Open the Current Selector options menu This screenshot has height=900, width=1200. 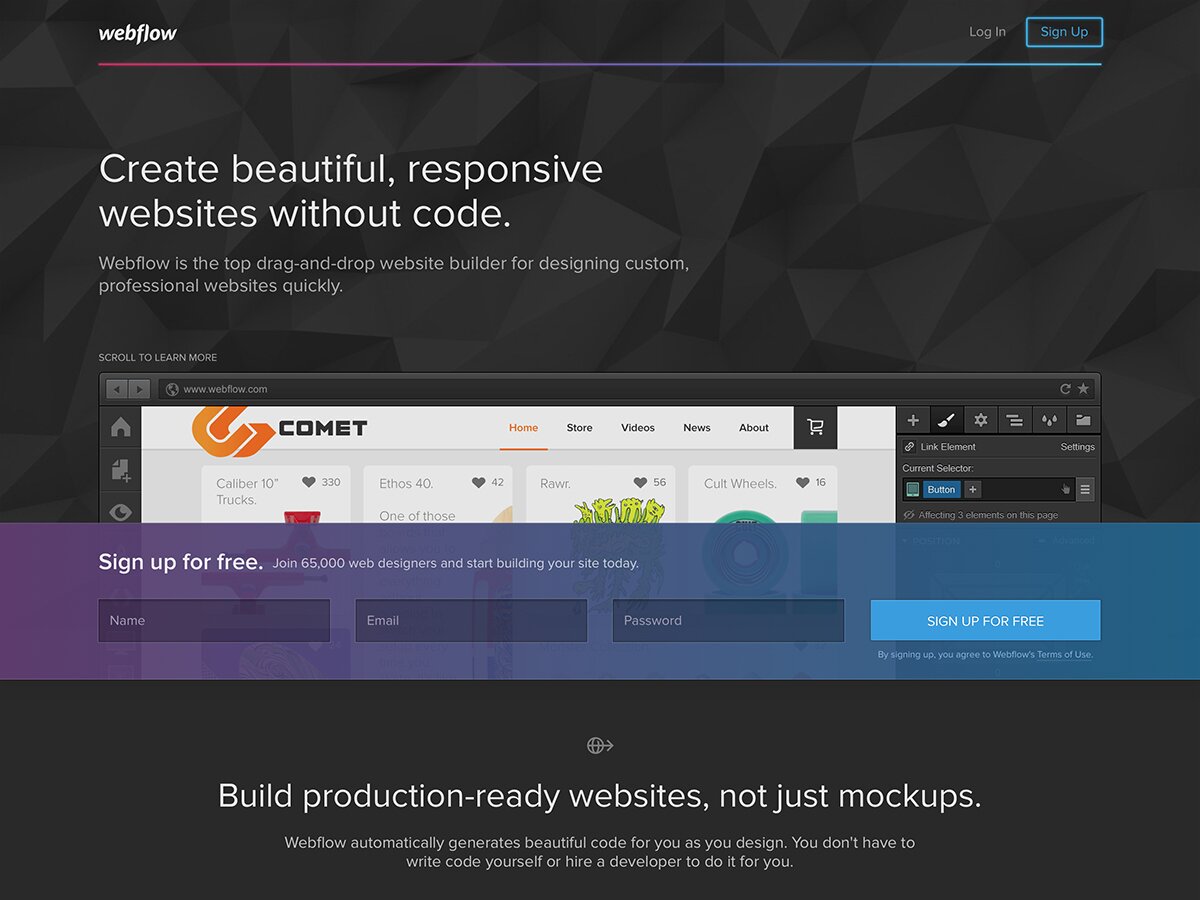click(x=1086, y=489)
